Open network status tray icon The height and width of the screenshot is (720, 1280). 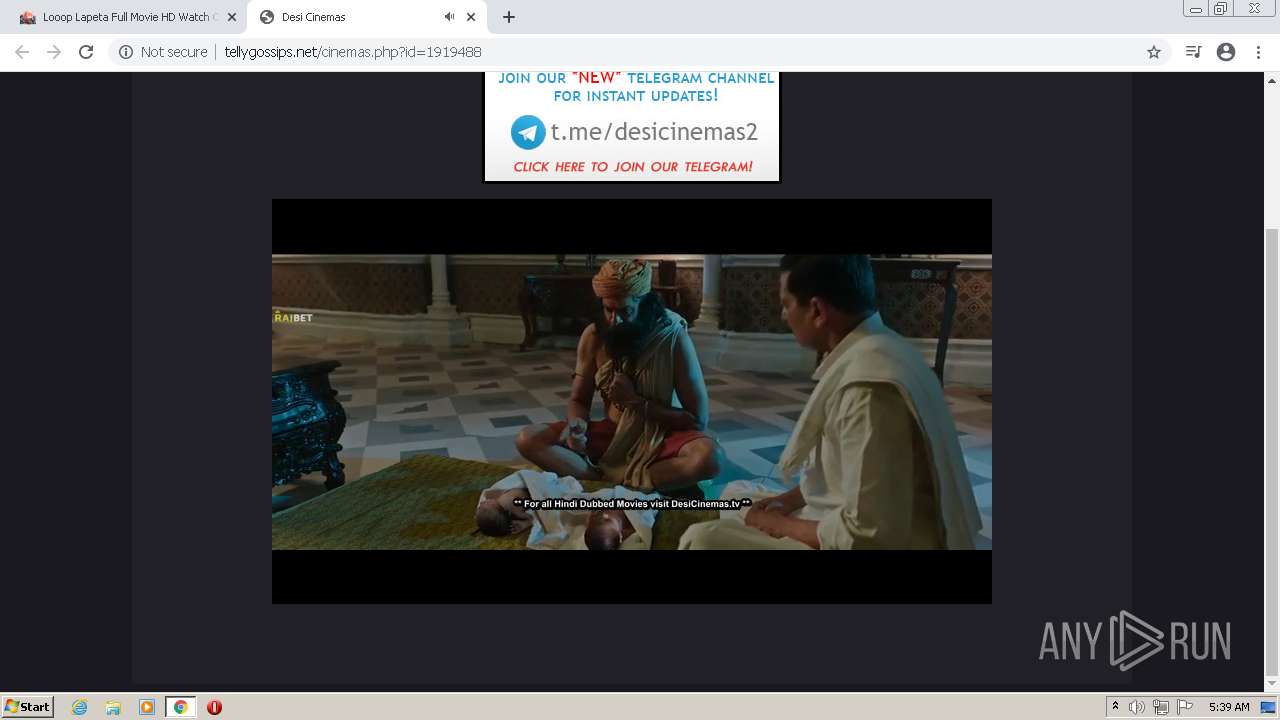click(1161, 707)
